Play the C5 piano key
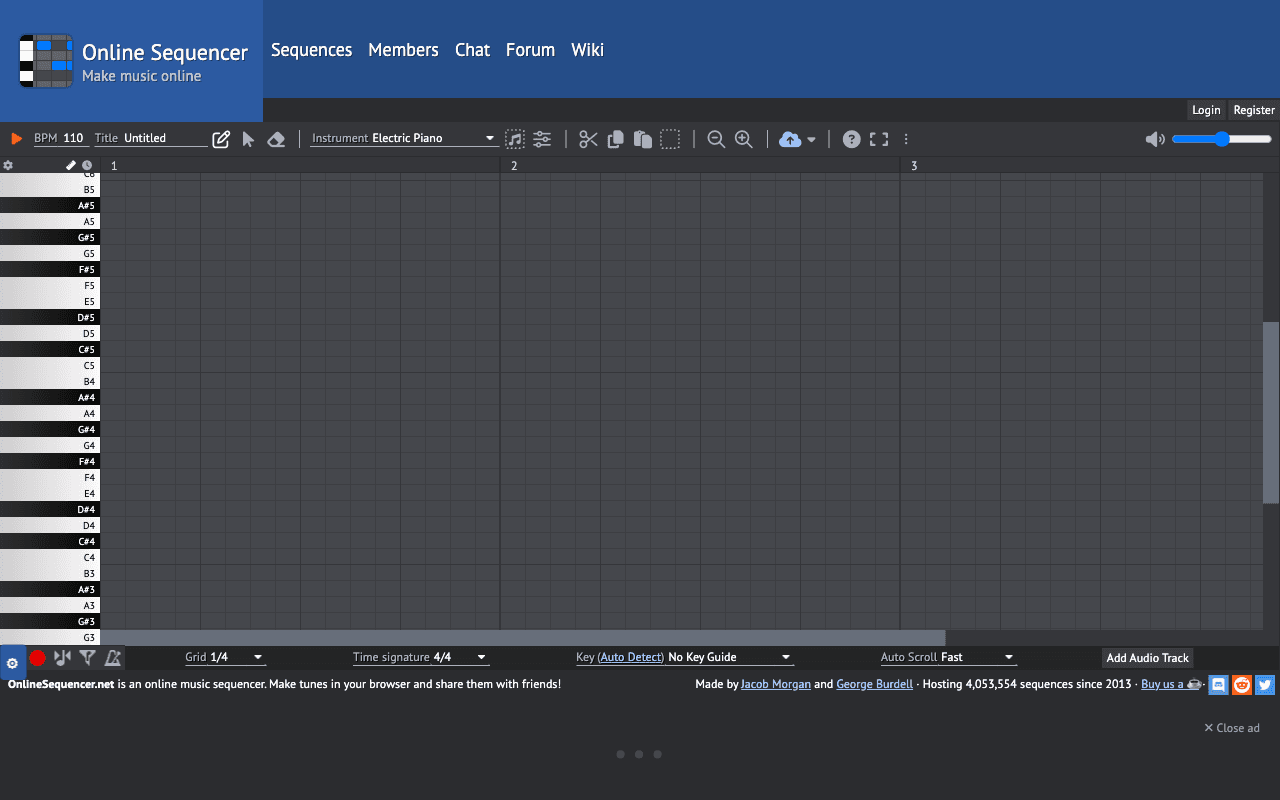 50,365
